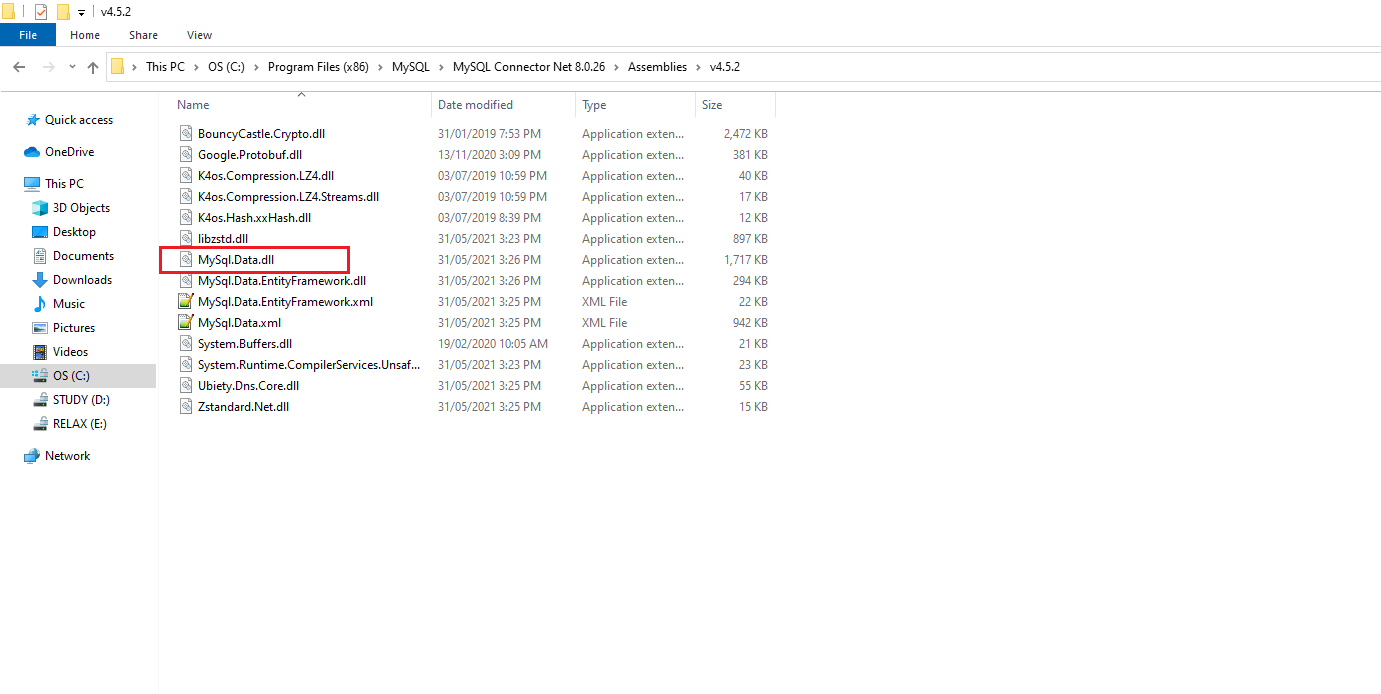Open the Desktop folder icon
The height and width of the screenshot is (694, 1381).
pyautogui.click(x=40, y=232)
